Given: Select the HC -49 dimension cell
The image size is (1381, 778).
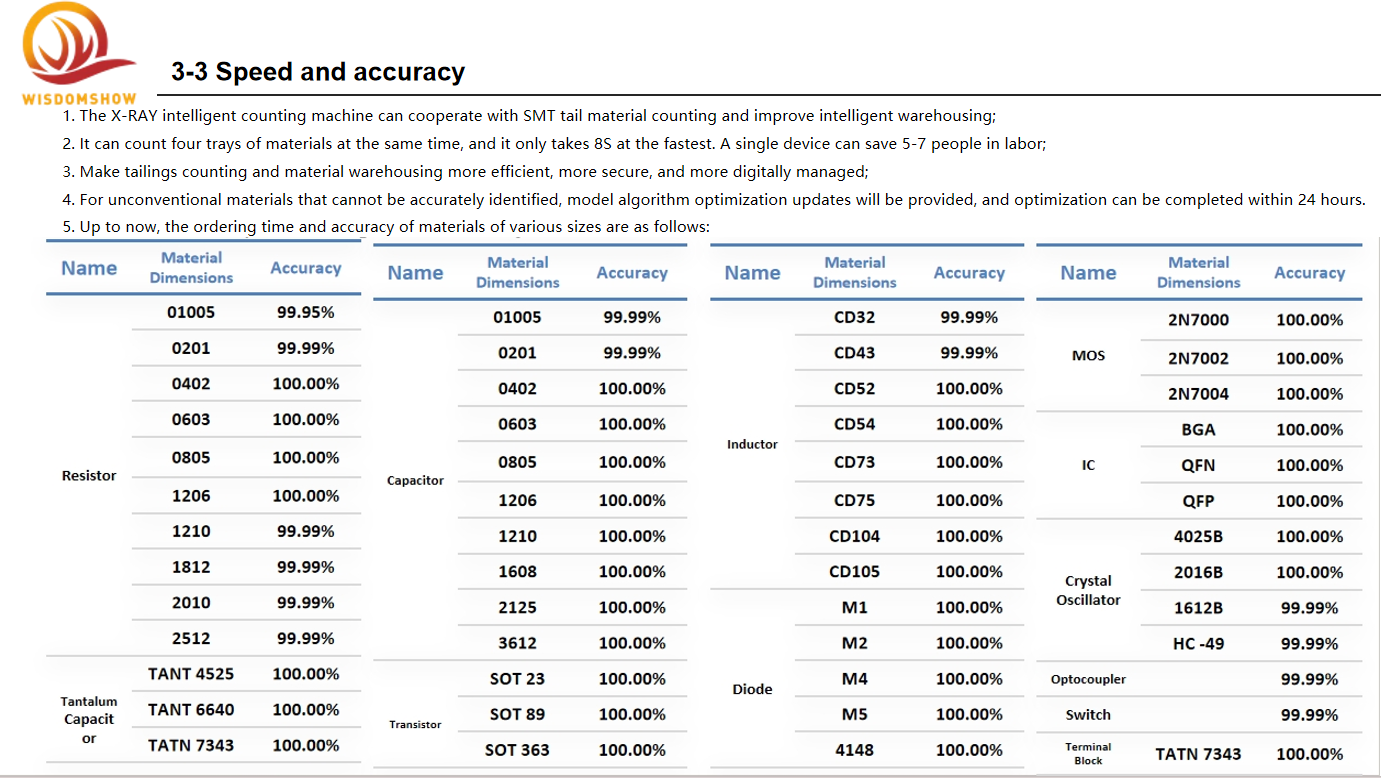Looking at the screenshot, I should pos(1198,644).
